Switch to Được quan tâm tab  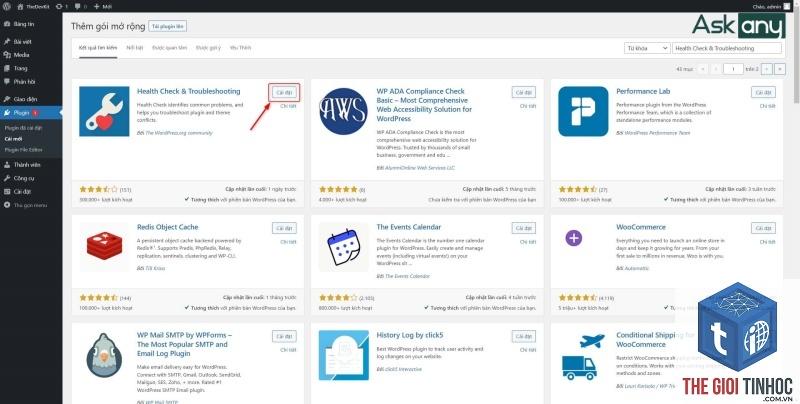pyautogui.click(x=169, y=47)
